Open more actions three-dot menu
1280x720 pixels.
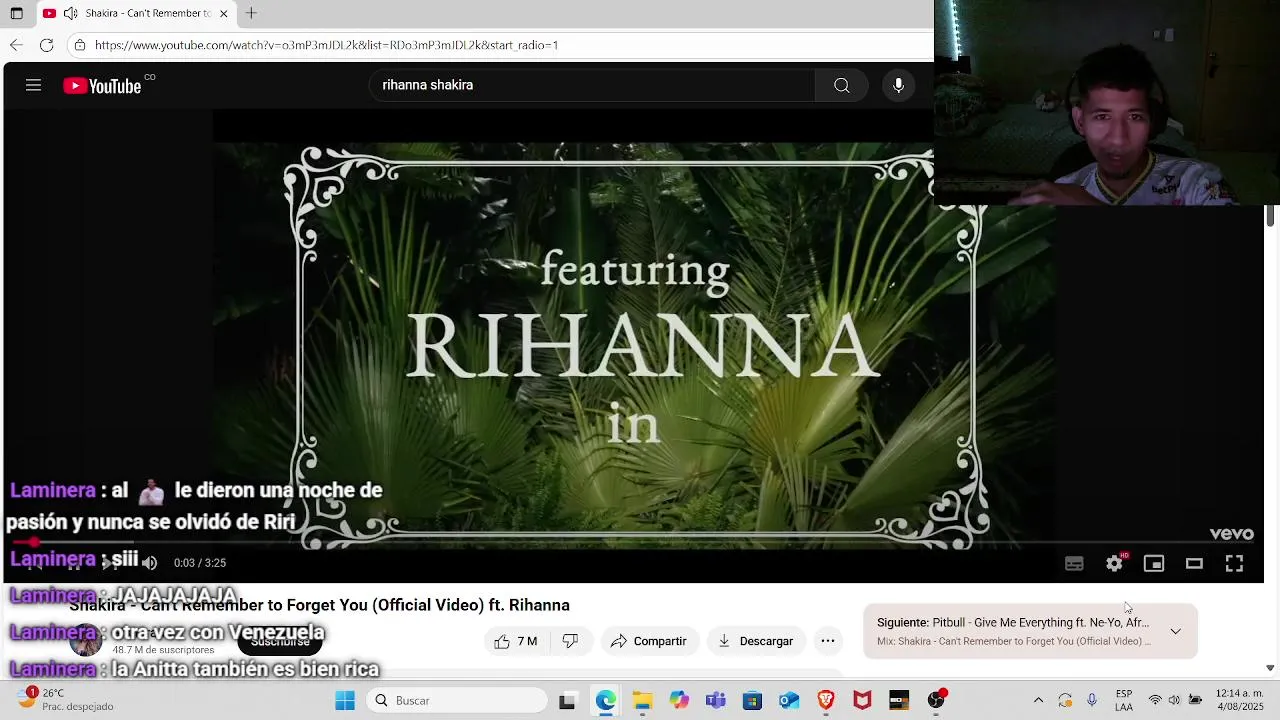(828, 641)
